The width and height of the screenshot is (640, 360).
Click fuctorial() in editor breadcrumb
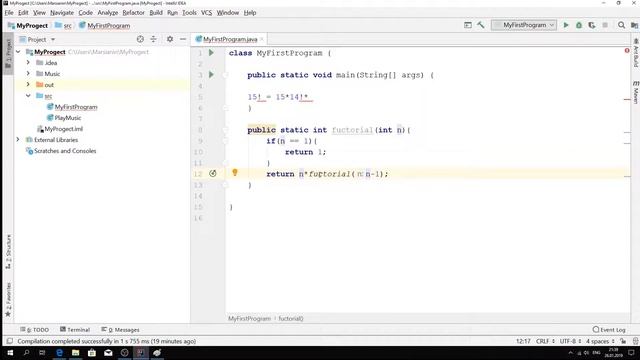click(x=291, y=319)
